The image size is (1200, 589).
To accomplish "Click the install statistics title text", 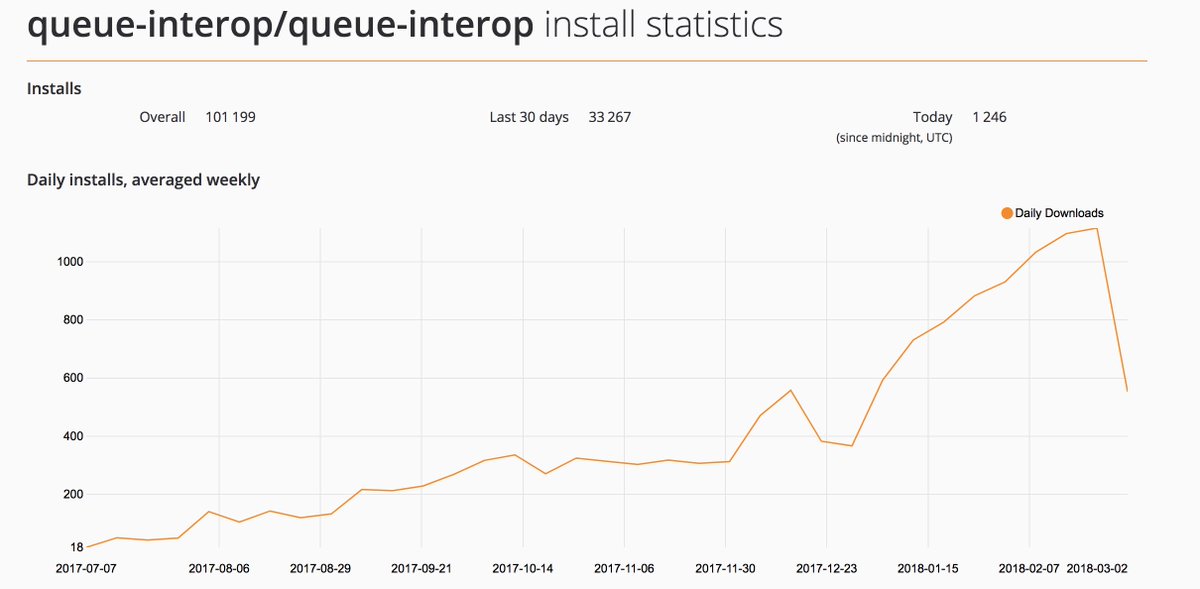I will click(664, 27).
